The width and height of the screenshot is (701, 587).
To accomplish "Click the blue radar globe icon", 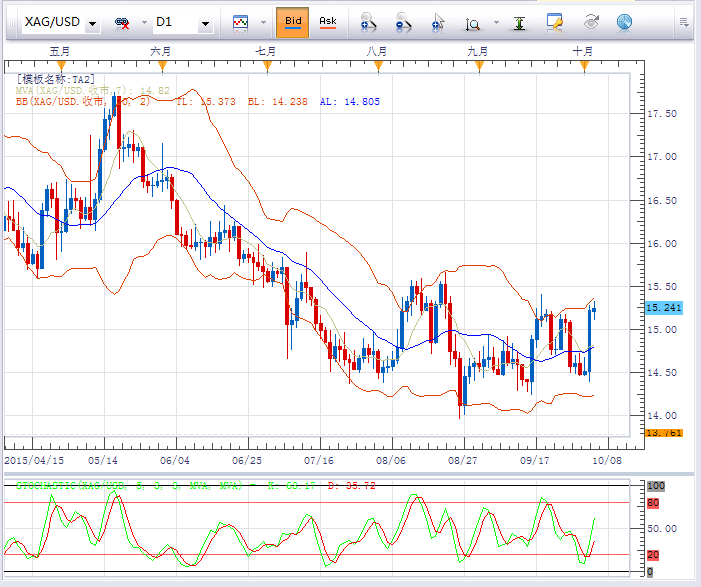I will (623, 22).
